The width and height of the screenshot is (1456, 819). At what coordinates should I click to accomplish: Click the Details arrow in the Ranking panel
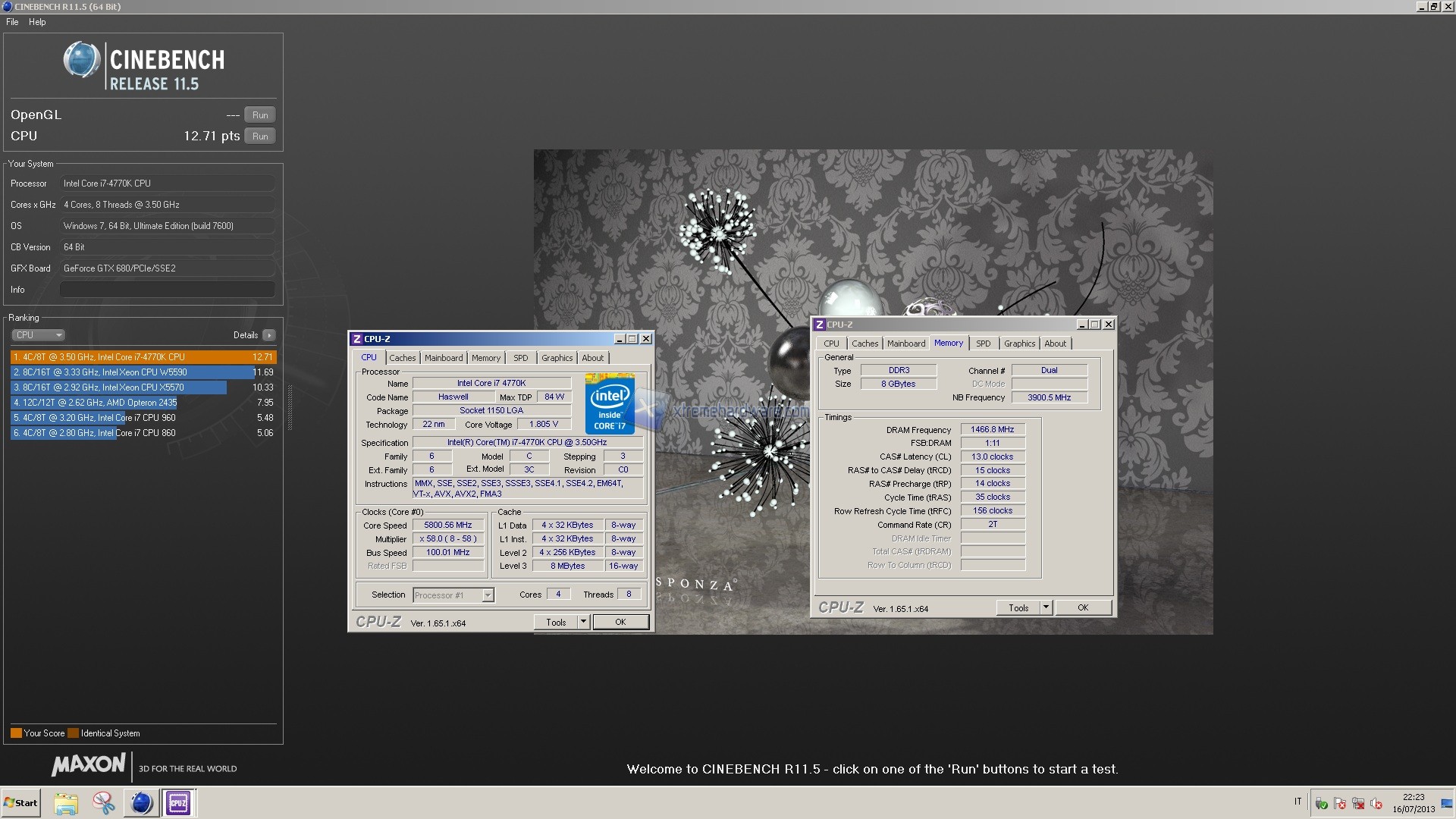tap(268, 335)
